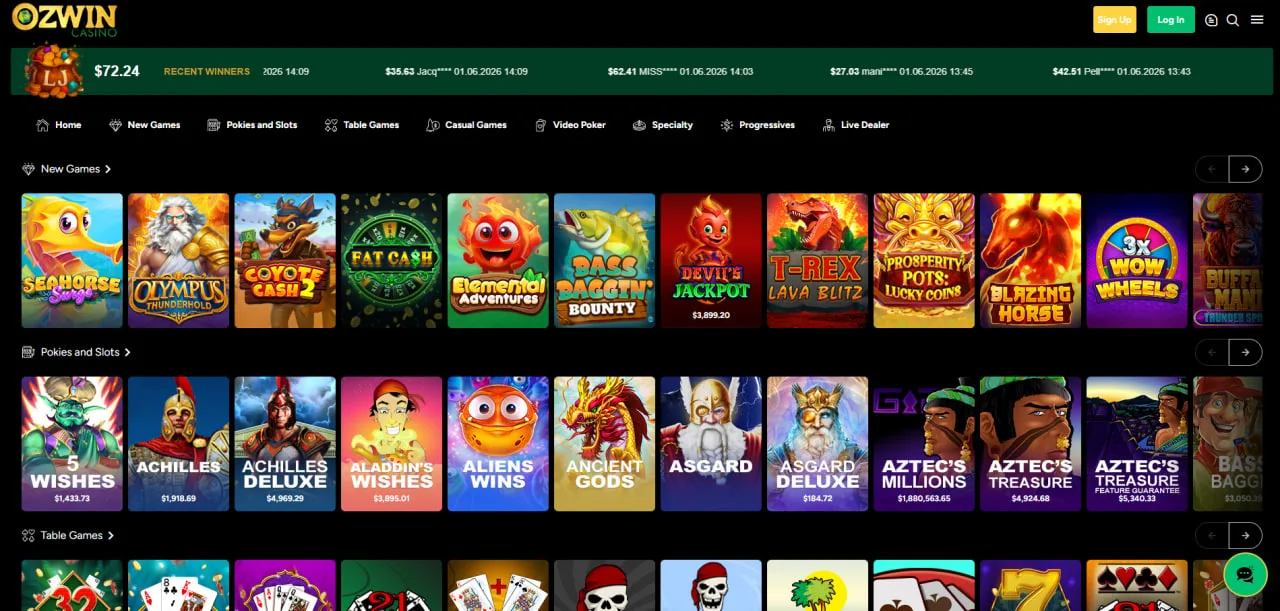1280x611 pixels.
Task: Open the Progressives menu item
Action: click(x=757, y=125)
